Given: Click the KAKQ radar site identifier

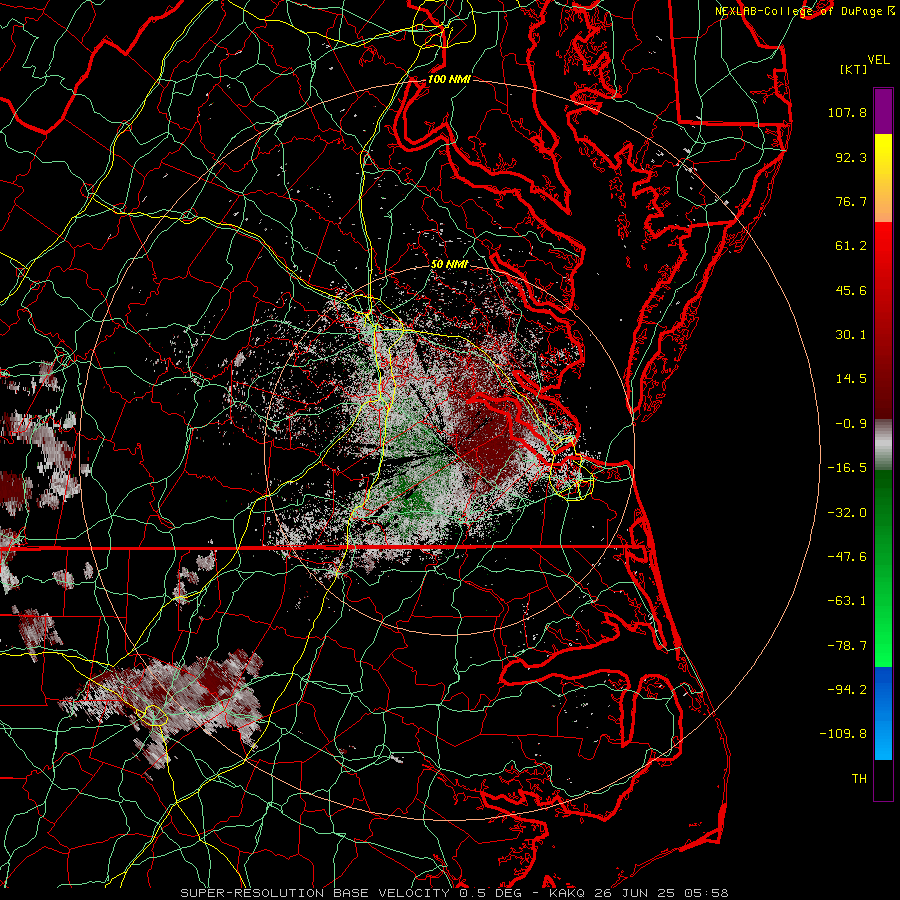Looking at the screenshot, I should (567, 893).
